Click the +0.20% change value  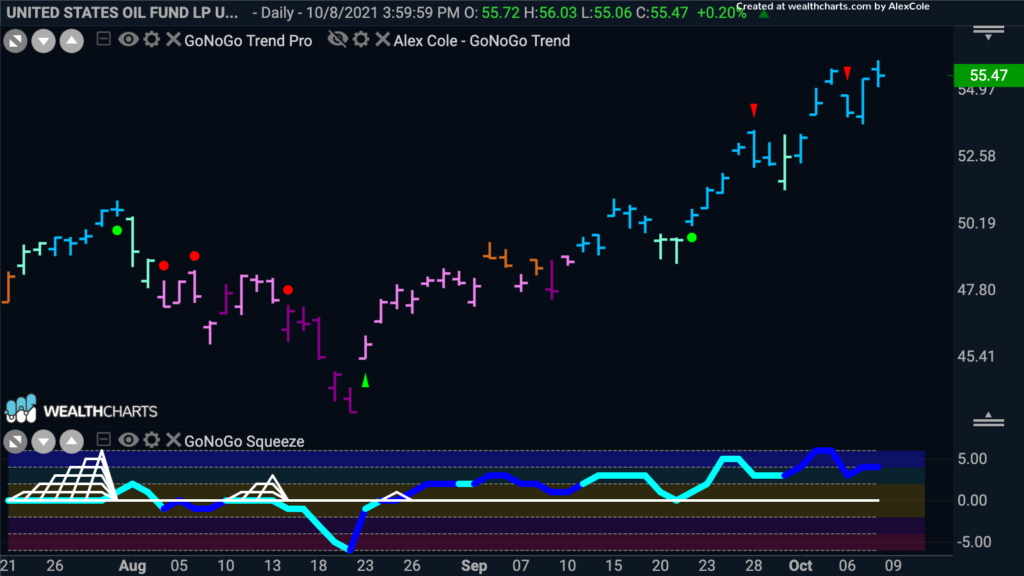point(721,13)
